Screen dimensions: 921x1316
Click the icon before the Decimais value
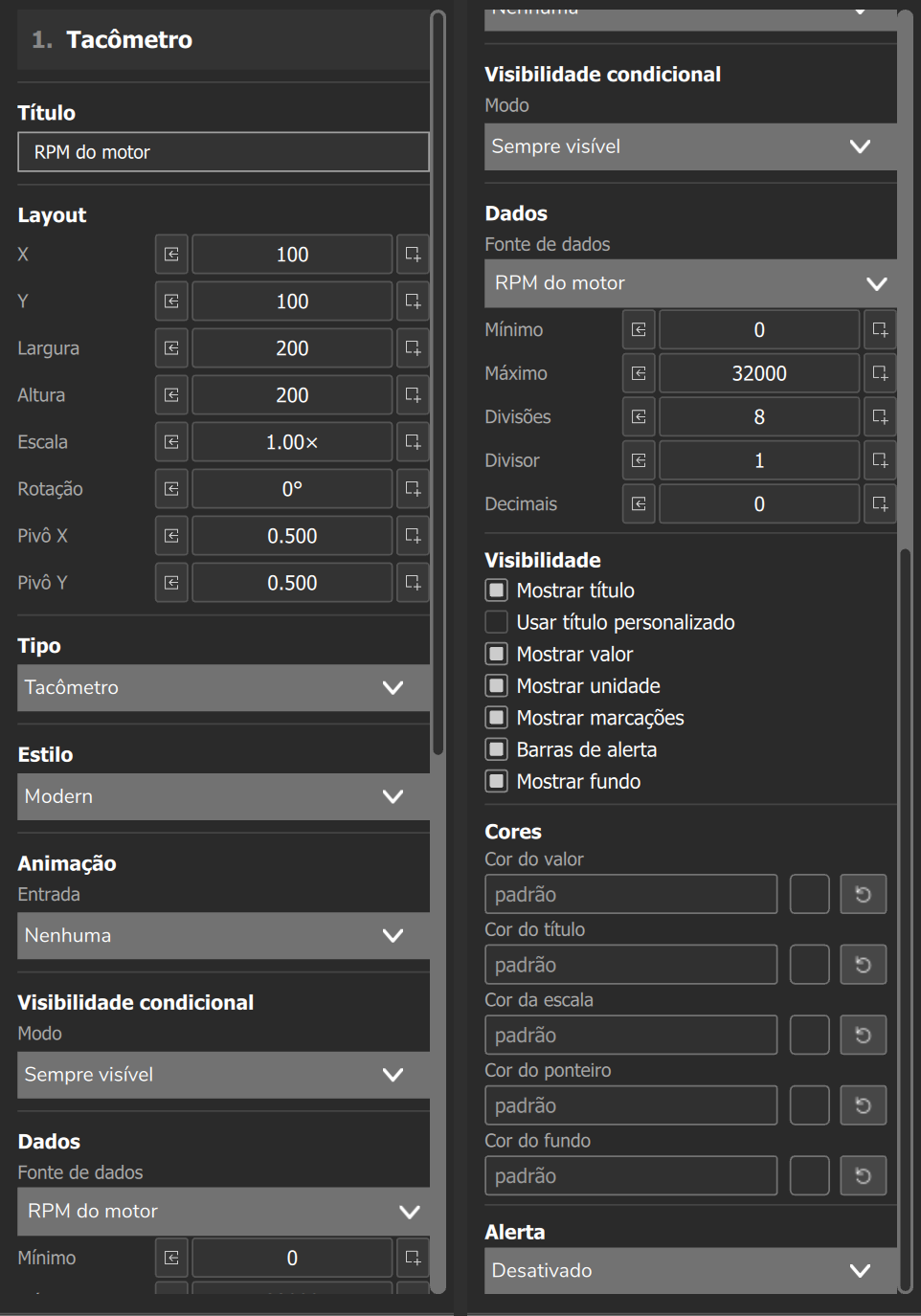pyautogui.click(x=639, y=504)
